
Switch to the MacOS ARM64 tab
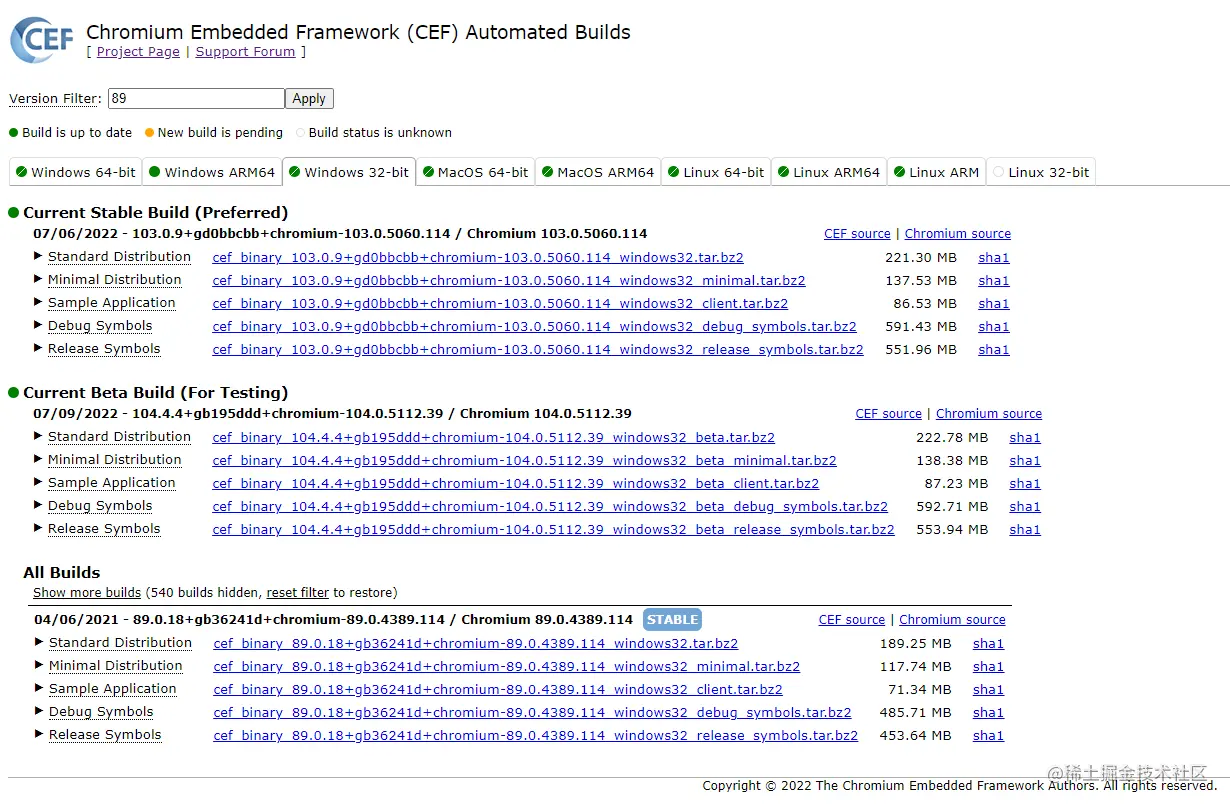coord(598,172)
